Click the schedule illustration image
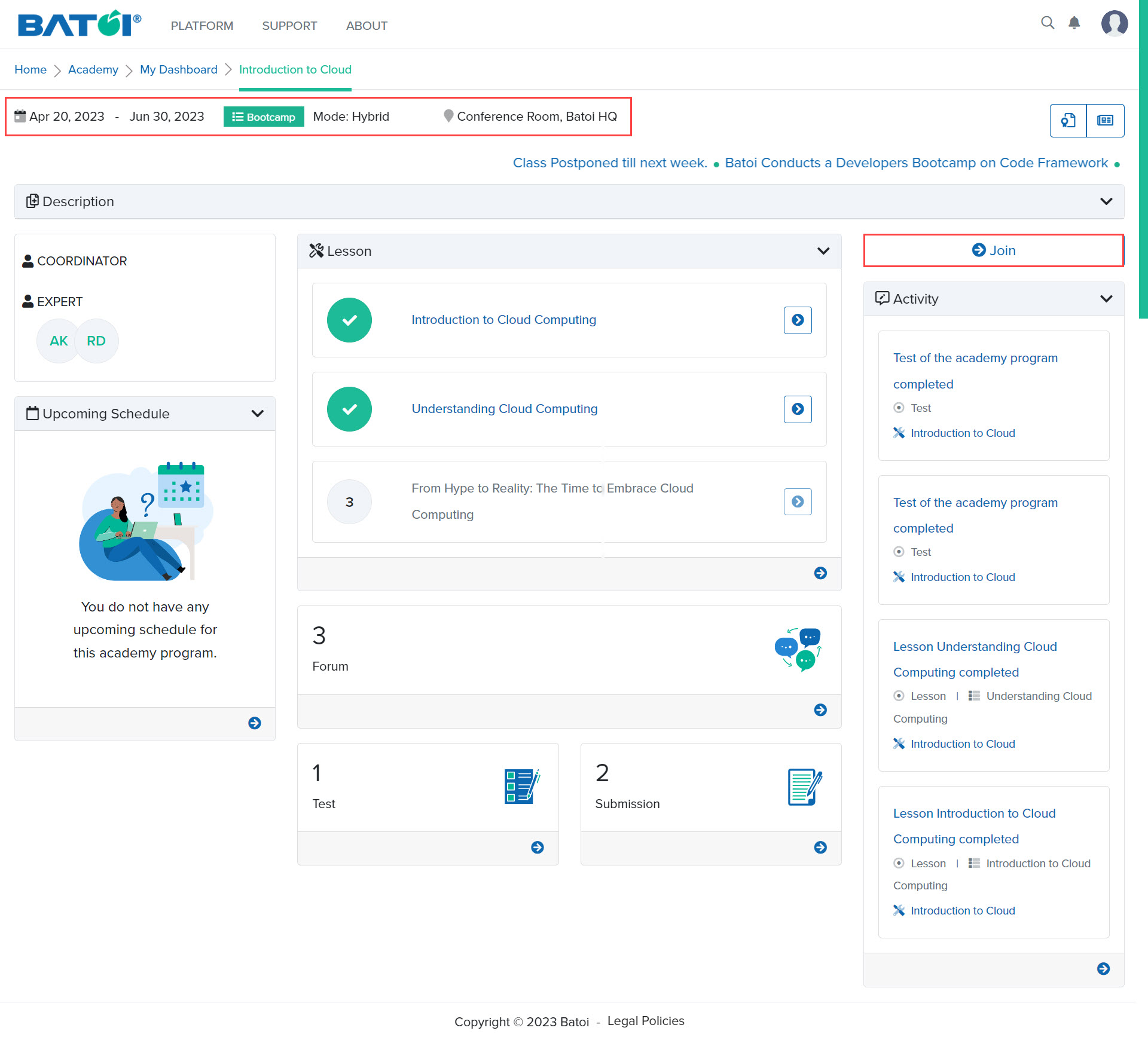 pos(146,521)
